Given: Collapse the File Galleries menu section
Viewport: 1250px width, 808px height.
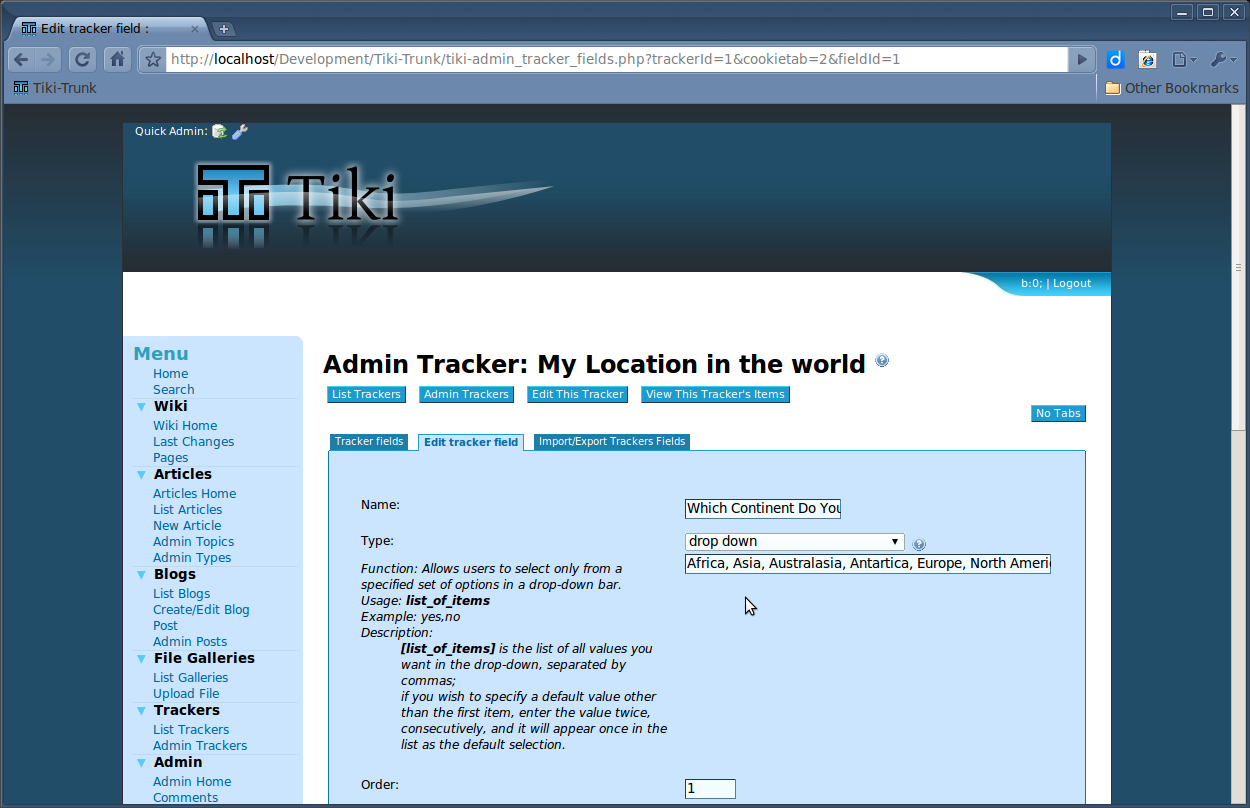Looking at the screenshot, I should [141, 658].
